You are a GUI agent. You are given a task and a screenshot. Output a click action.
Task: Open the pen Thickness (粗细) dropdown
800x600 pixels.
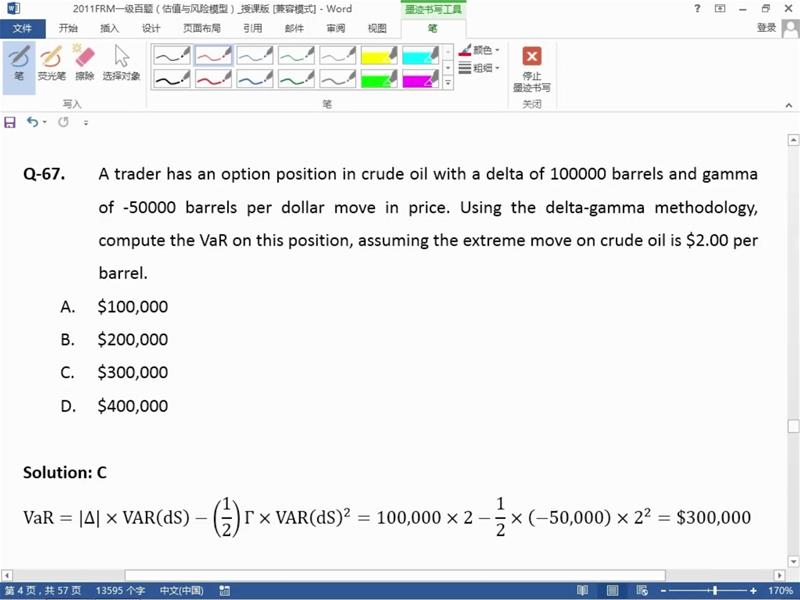point(479,68)
